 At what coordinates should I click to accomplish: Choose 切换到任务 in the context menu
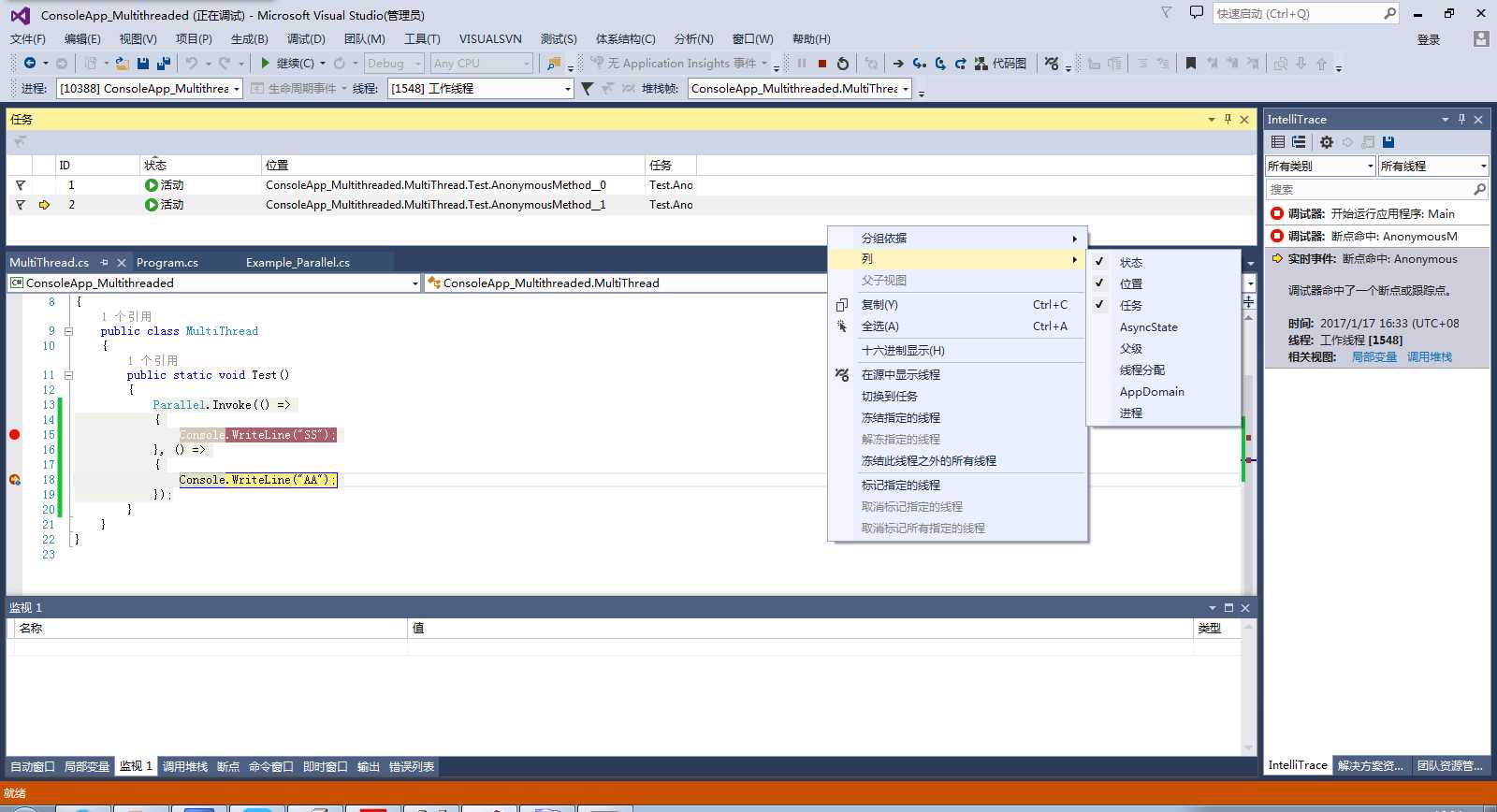coord(958,397)
